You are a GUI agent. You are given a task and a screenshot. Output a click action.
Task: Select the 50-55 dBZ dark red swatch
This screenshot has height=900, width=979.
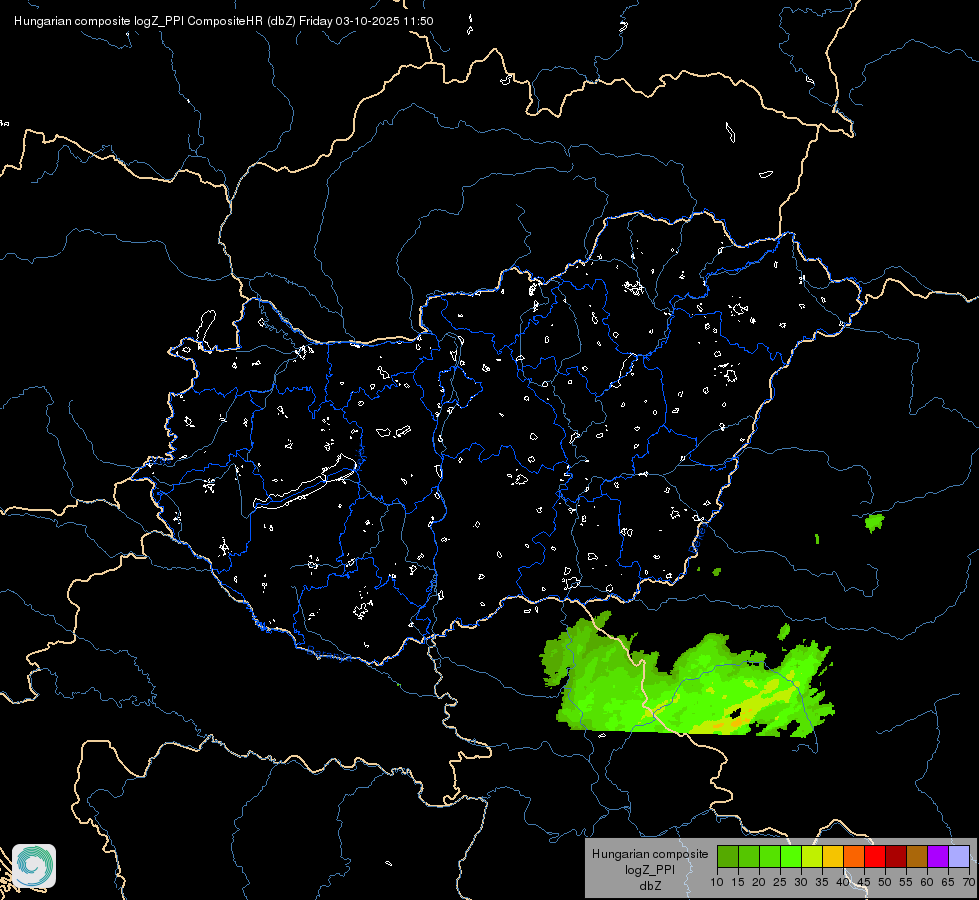click(x=896, y=856)
